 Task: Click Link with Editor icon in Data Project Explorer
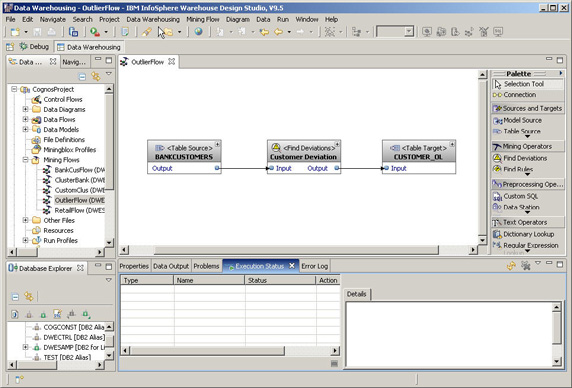[x=96, y=76]
